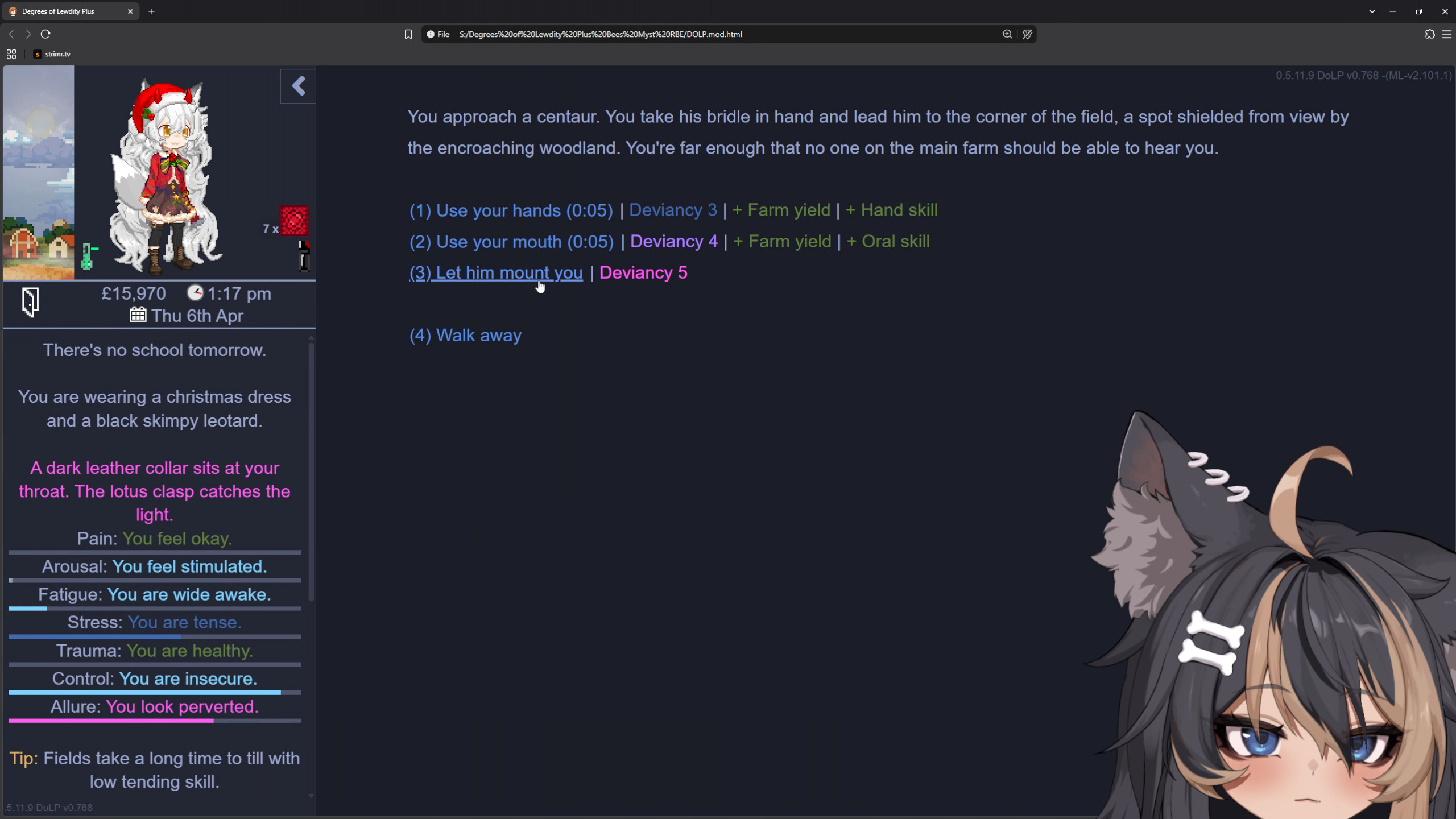Click "+ Farm yield" on option (1) row
The width and height of the screenshot is (1456, 819).
tap(781, 210)
